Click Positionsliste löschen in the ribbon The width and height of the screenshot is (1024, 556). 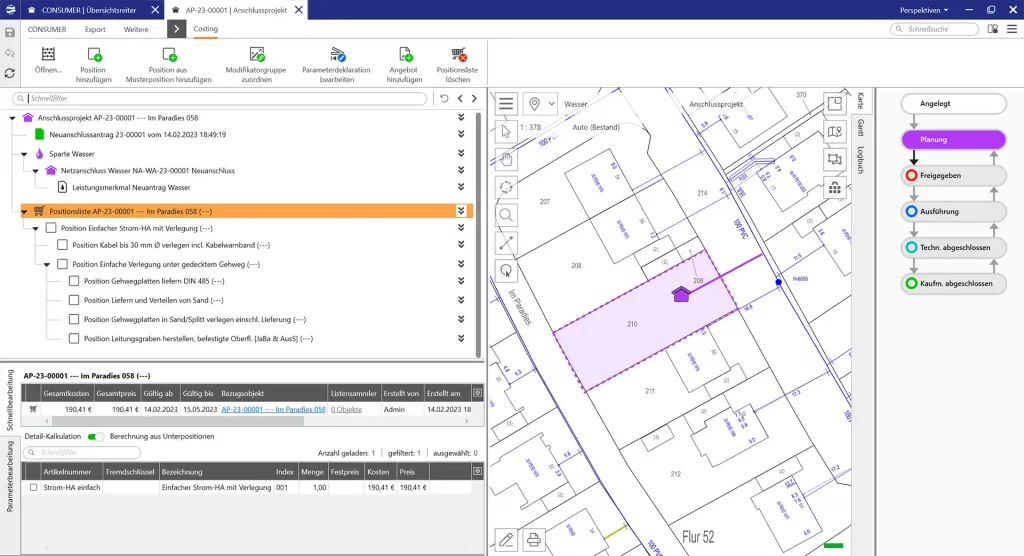click(458, 56)
